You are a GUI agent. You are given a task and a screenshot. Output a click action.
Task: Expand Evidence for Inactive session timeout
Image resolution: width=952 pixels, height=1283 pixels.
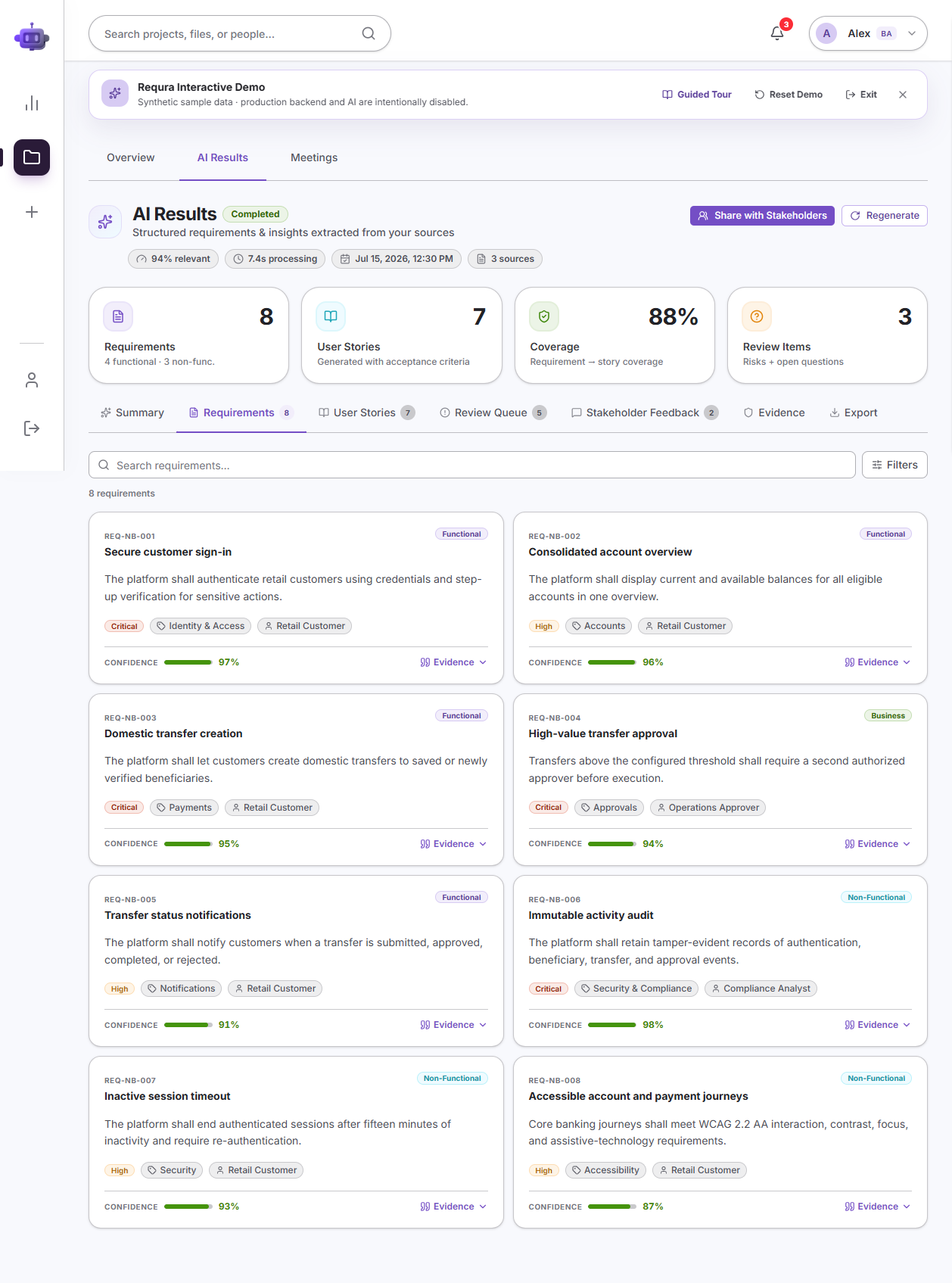[x=453, y=1207]
